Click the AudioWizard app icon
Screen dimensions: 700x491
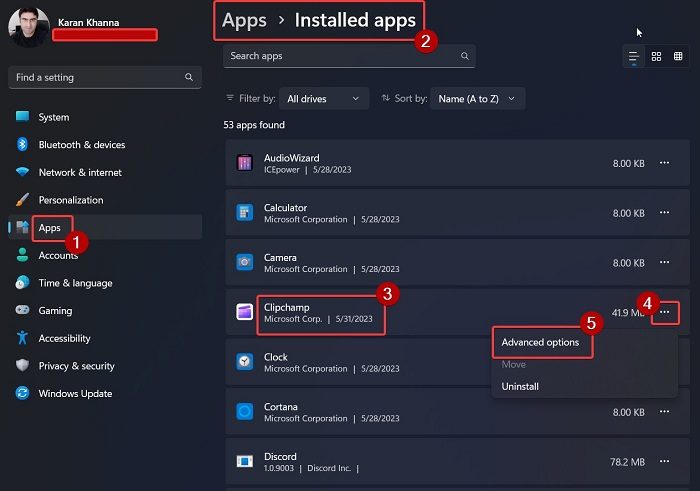[x=244, y=163]
